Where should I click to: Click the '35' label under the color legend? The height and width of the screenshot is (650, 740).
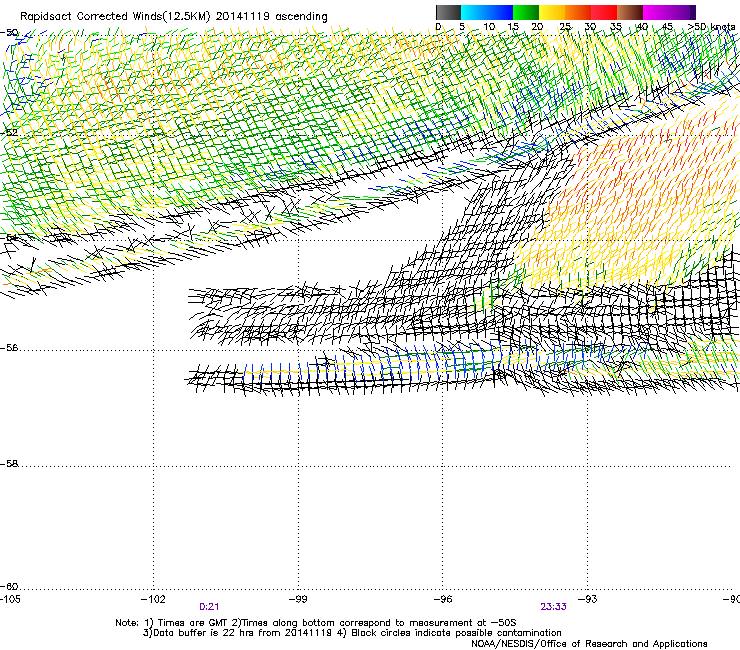click(x=615, y=27)
